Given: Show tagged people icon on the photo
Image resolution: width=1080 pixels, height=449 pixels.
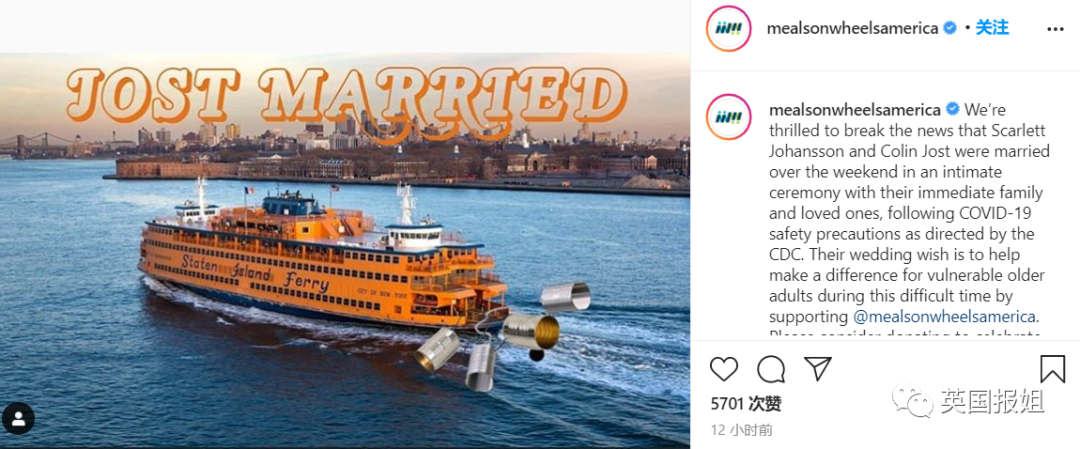Looking at the screenshot, I should pyautogui.click(x=18, y=418).
